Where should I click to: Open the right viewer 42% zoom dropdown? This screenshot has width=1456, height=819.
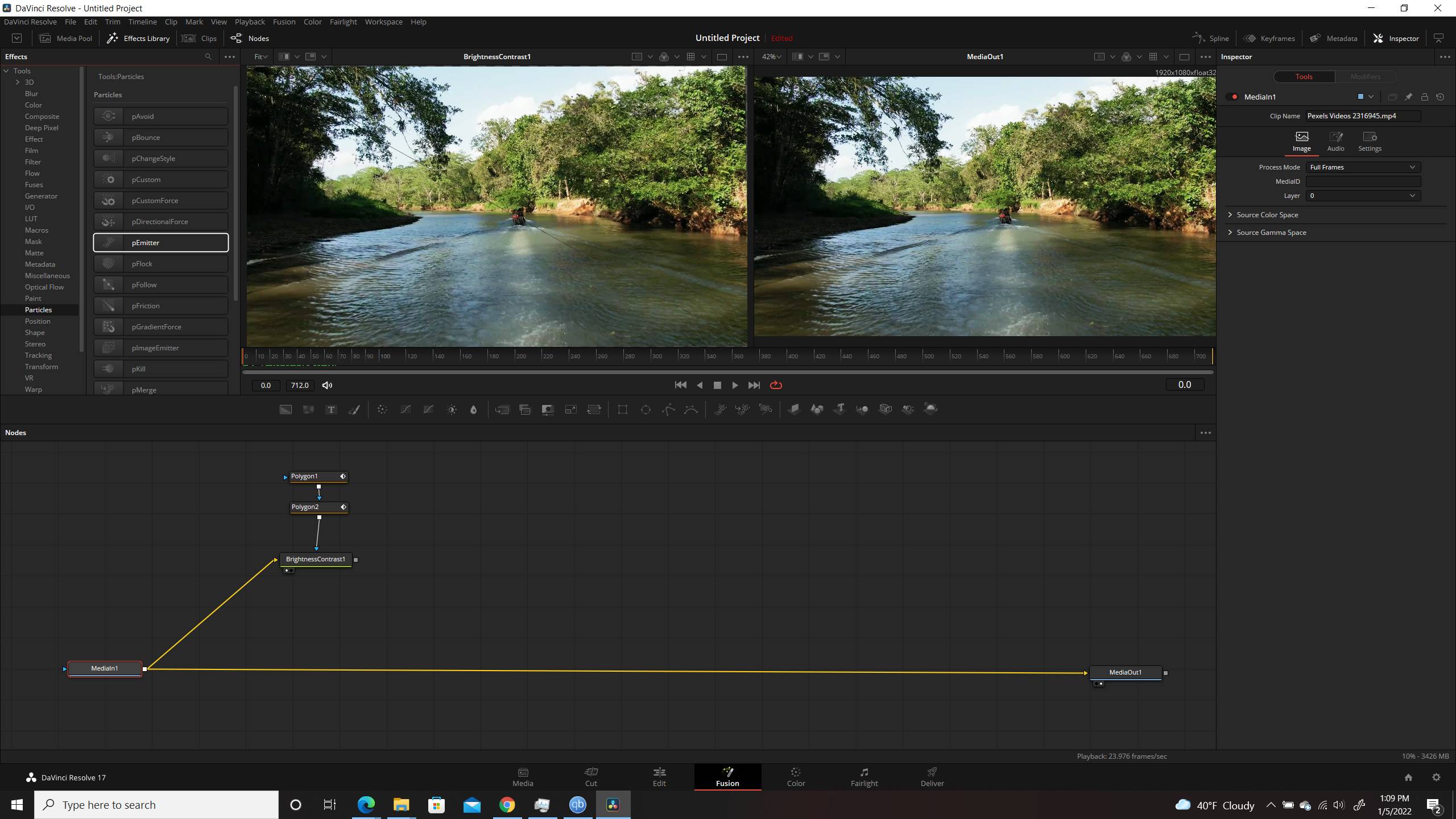[x=771, y=57]
